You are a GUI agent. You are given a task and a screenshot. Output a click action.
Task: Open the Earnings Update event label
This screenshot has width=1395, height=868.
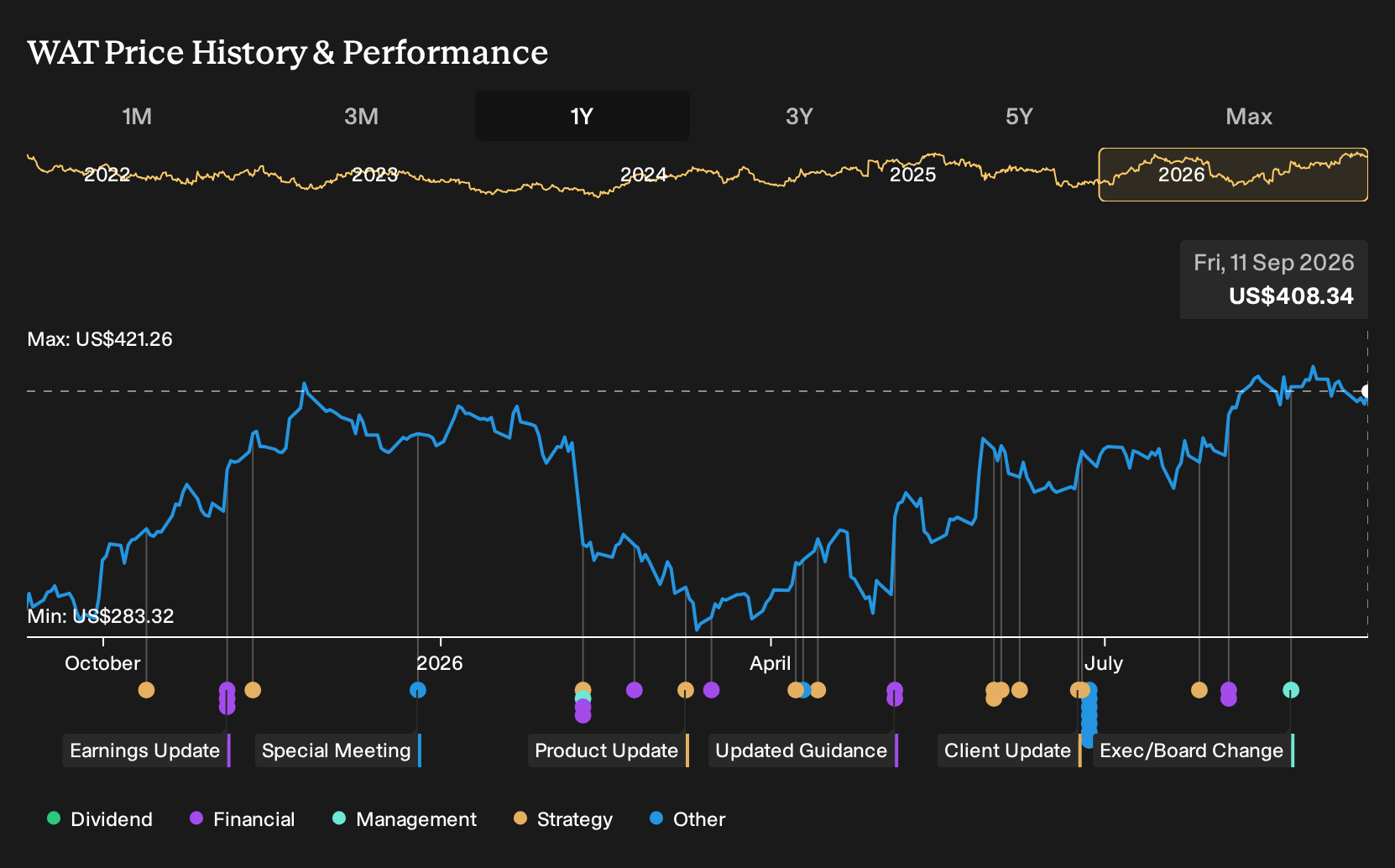coord(146,750)
